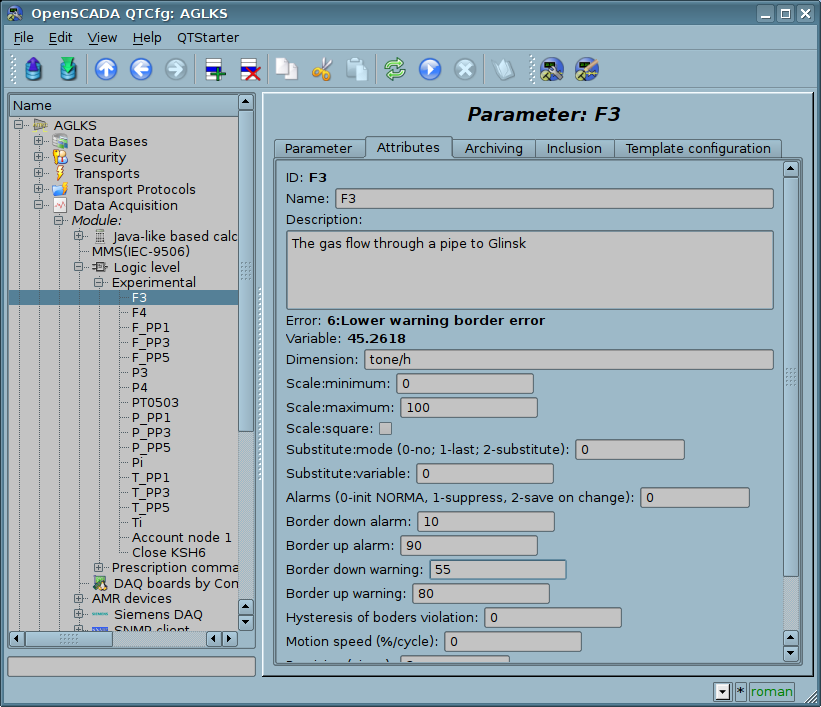Open the File menu
The height and width of the screenshot is (707, 821).
[x=23, y=38]
